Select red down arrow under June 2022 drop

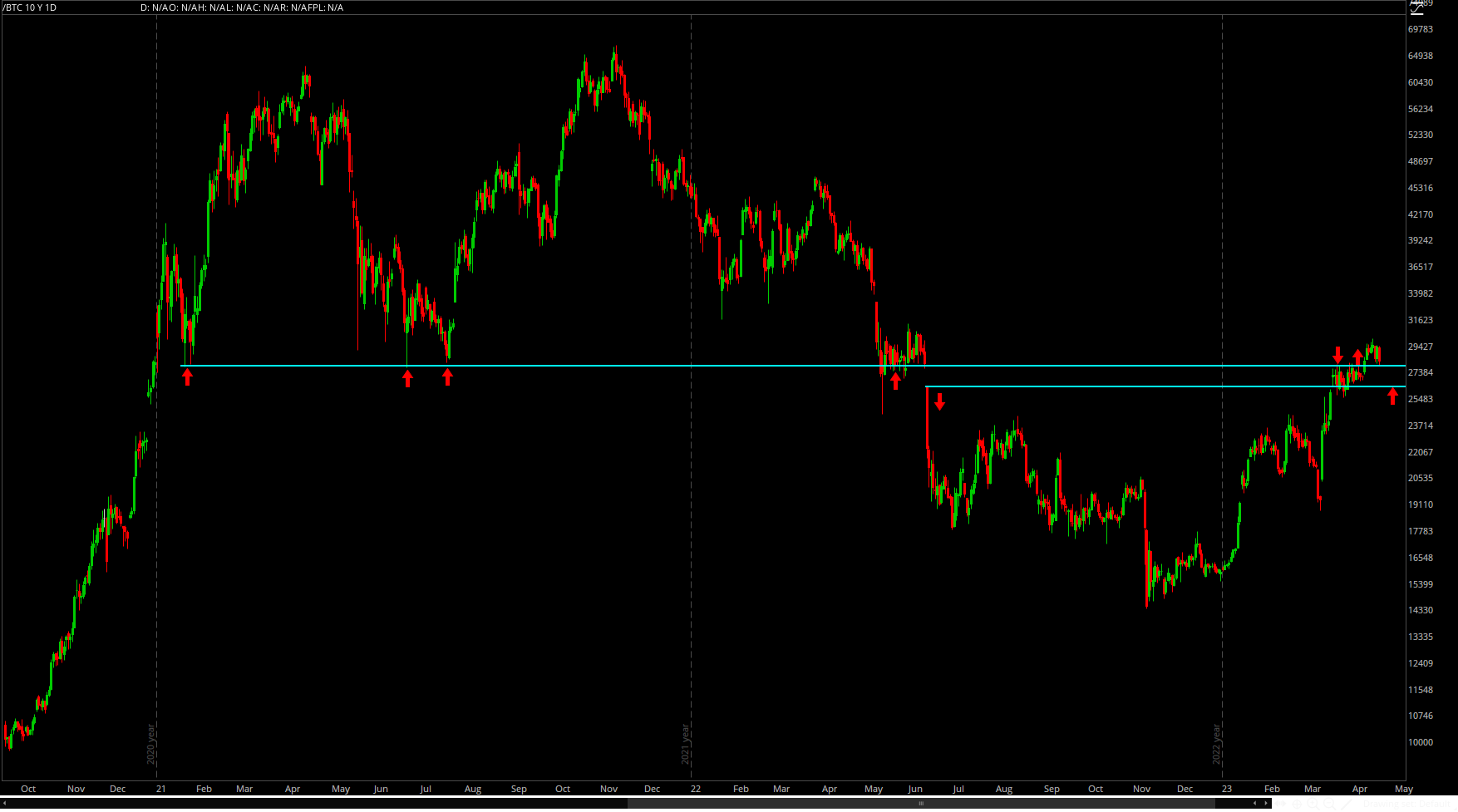[939, 402]
